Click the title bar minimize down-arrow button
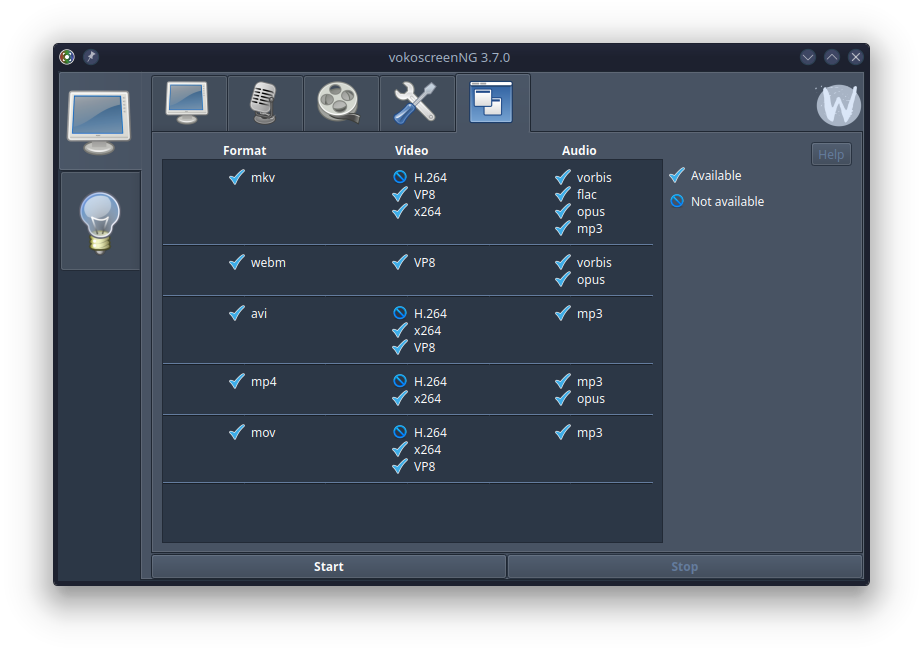Screen dimensions: 923x652 point(808,57)
